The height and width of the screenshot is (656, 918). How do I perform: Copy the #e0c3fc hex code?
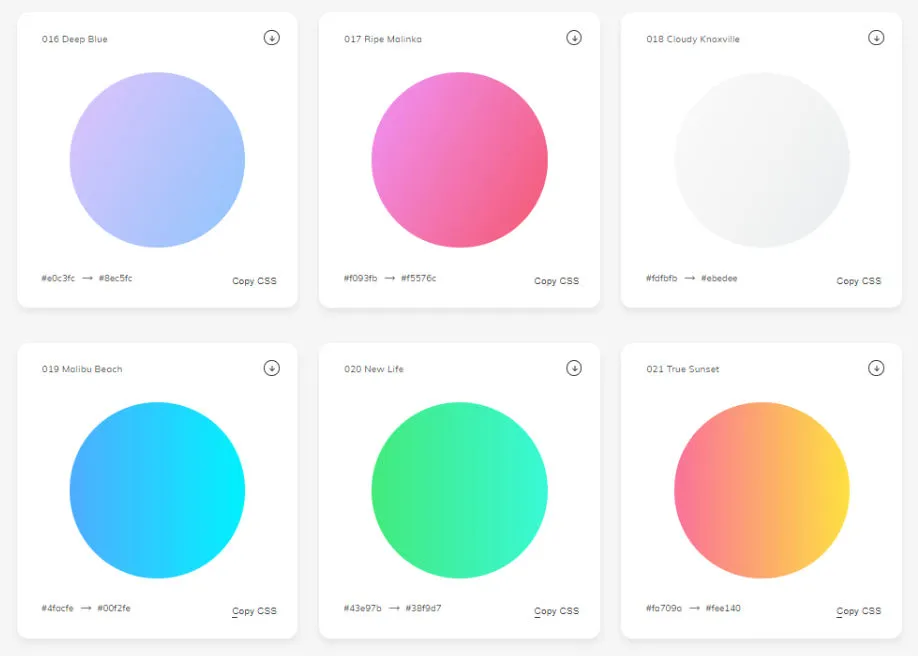(x=58, y=278)
